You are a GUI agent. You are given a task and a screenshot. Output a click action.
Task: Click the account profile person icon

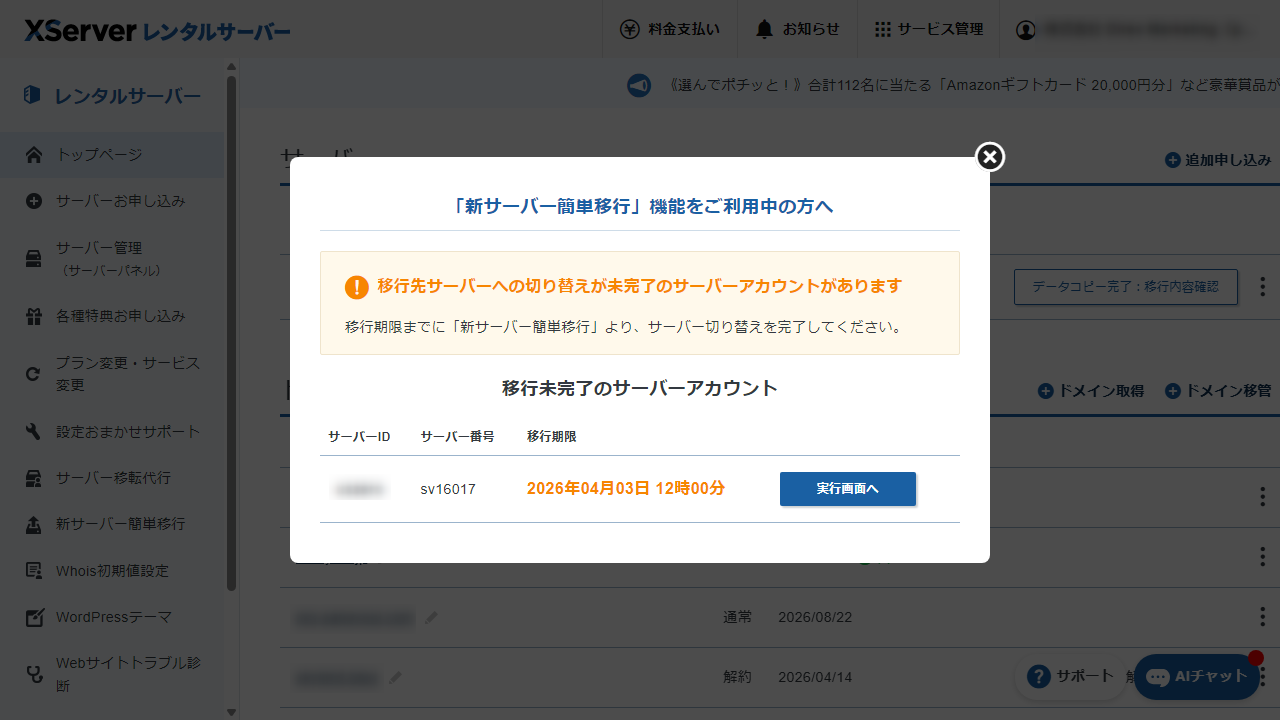[1027, 28]
